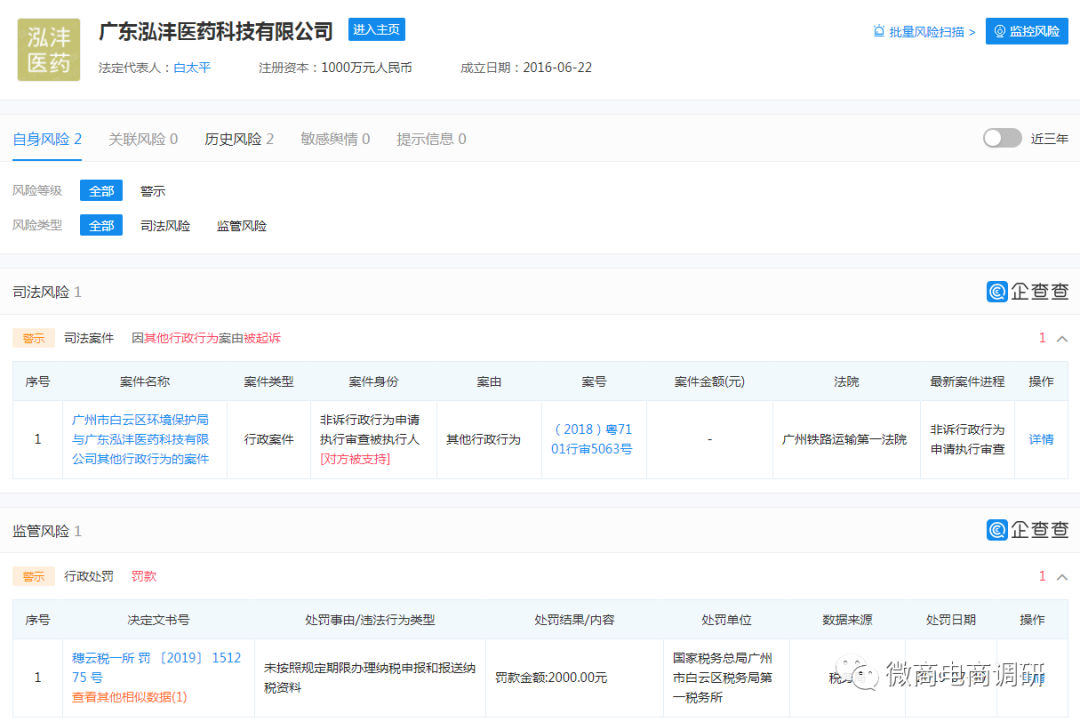Click the 罚款 label next to 行政处罚
Screen dimensions: 1080x722
[x=144, y=577]
